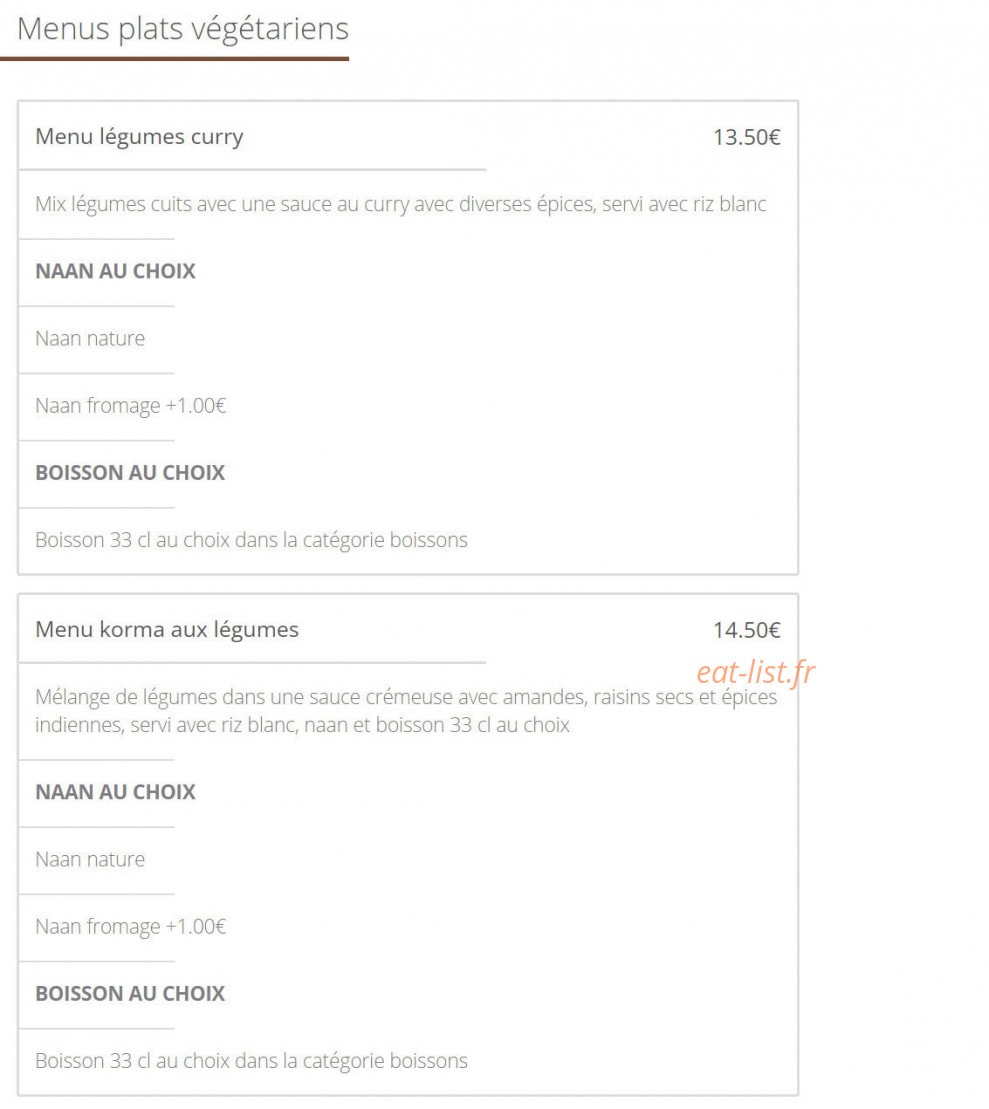Image resolution: width=989 pixels, height=1109 pixels.
Task: Select Boisson 33 cl option in korma menu
Action: point(251,1061)
